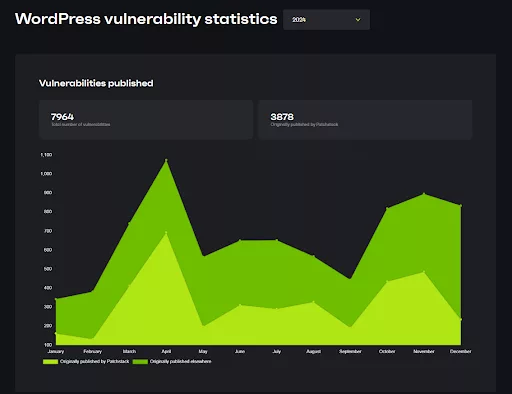Click the 'June' axis label
This screenshot has width=512, height=394.
click(240, 351)
